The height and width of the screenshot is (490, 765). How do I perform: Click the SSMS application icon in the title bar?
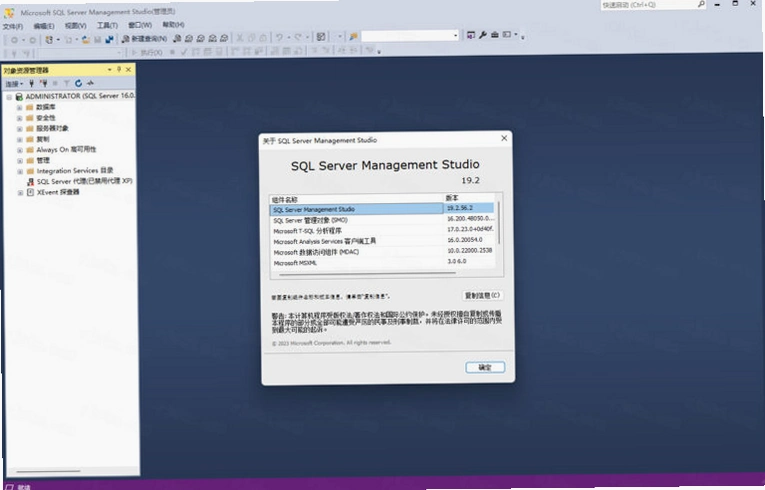click(9, 13)
